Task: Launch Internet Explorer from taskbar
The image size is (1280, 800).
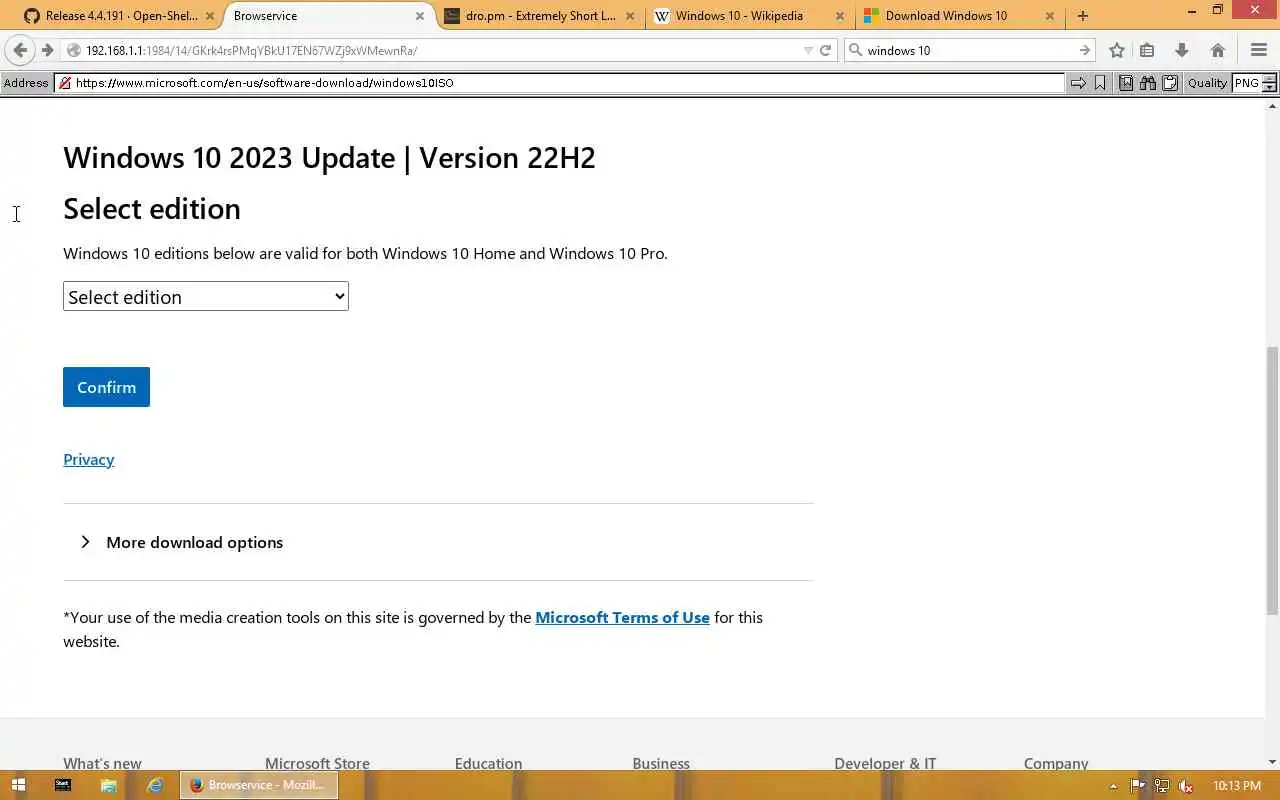Action: 155,785
